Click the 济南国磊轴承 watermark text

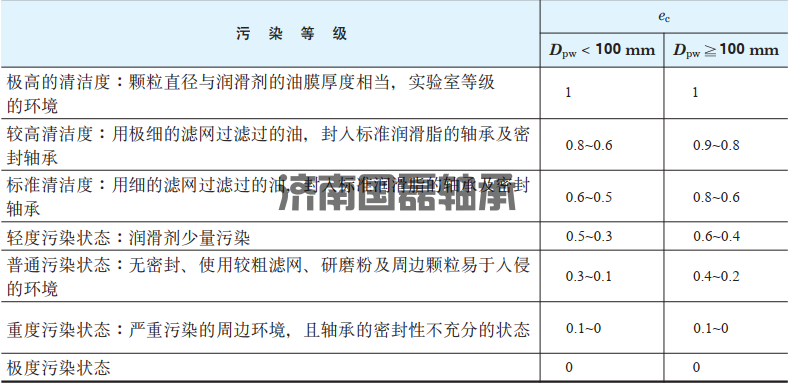(397, 194)
